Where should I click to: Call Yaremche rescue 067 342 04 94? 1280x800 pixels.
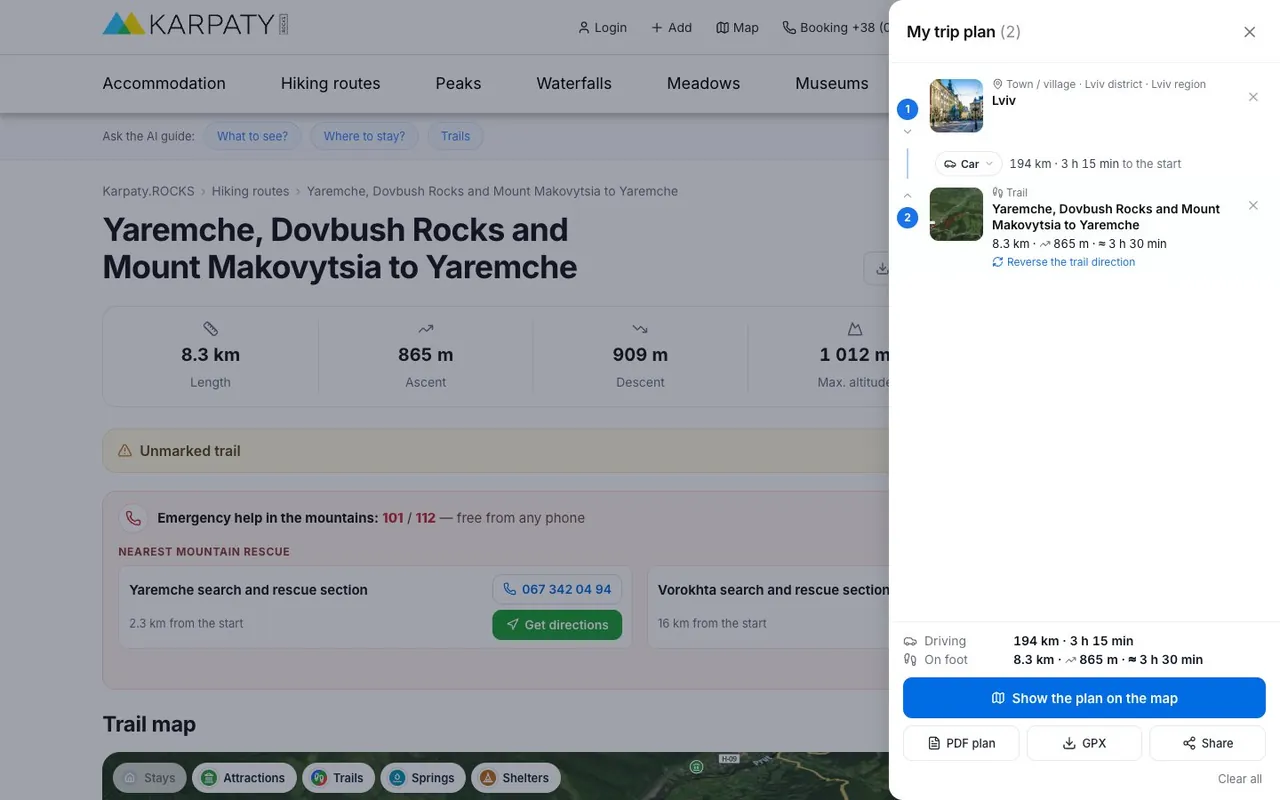coord(557,589)
